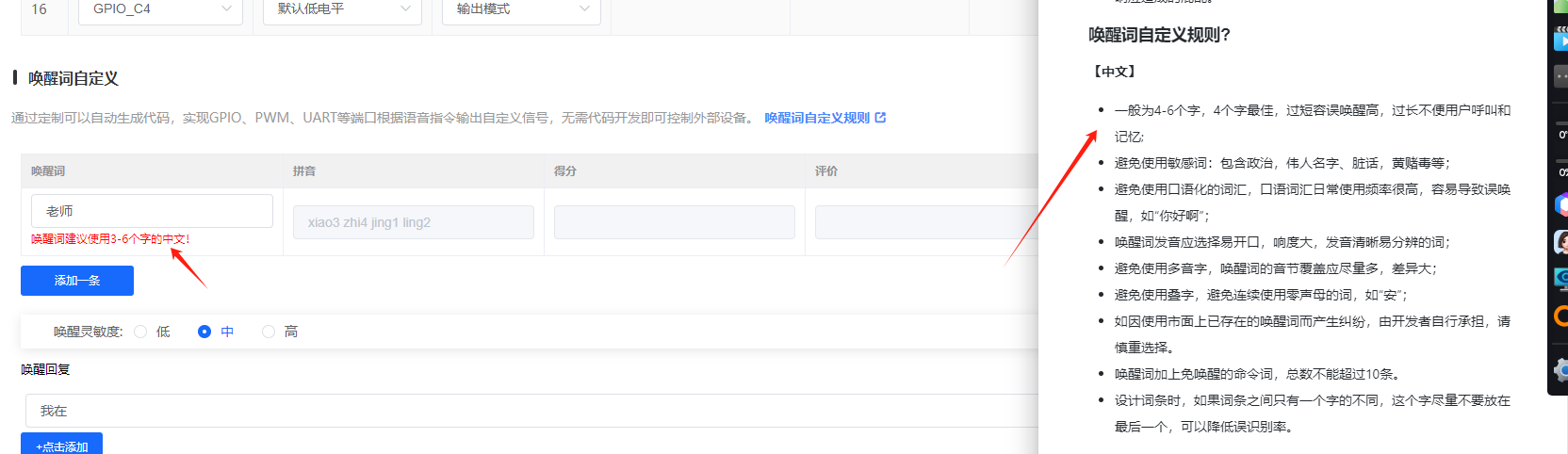Click the 唤醒词自定义 section heading
The height and width of the screenshot is (454, 1568).
[73, 78]
